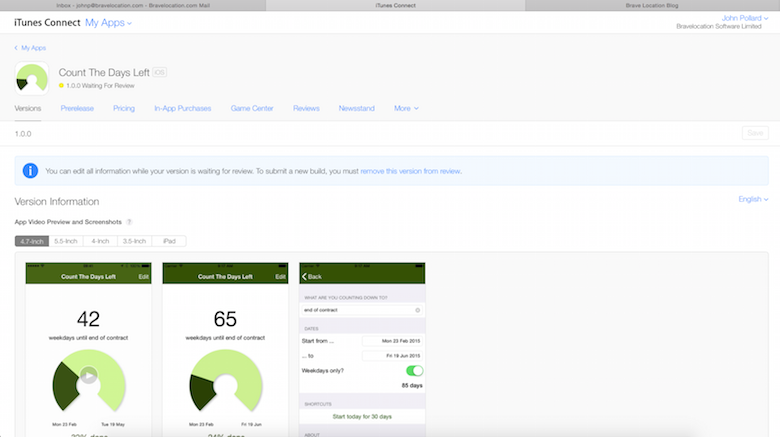Click the blue info icon in the notice banner

click(30, 171)
